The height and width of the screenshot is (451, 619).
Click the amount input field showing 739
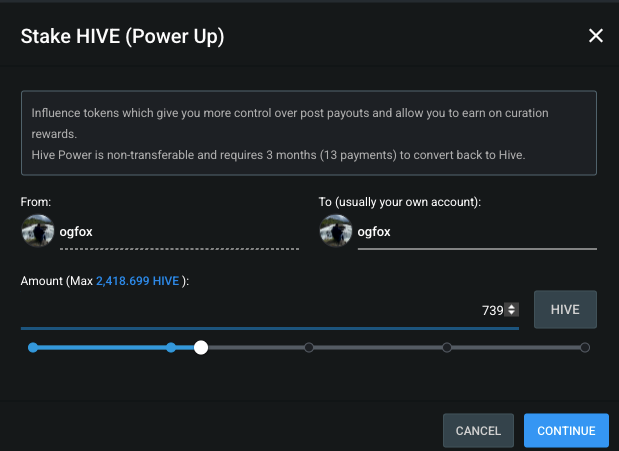tap(270, 310)
